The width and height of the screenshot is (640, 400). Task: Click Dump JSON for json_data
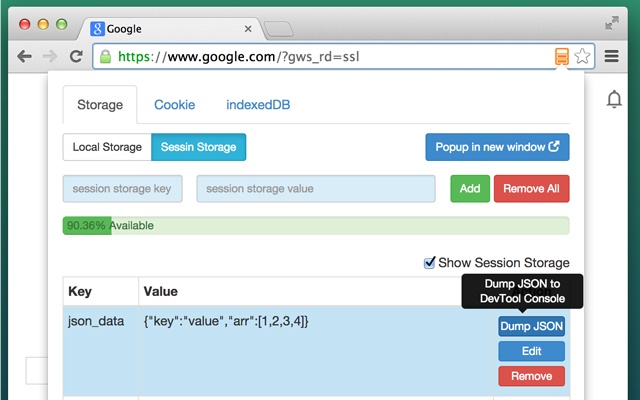click(x=531, y=326)
